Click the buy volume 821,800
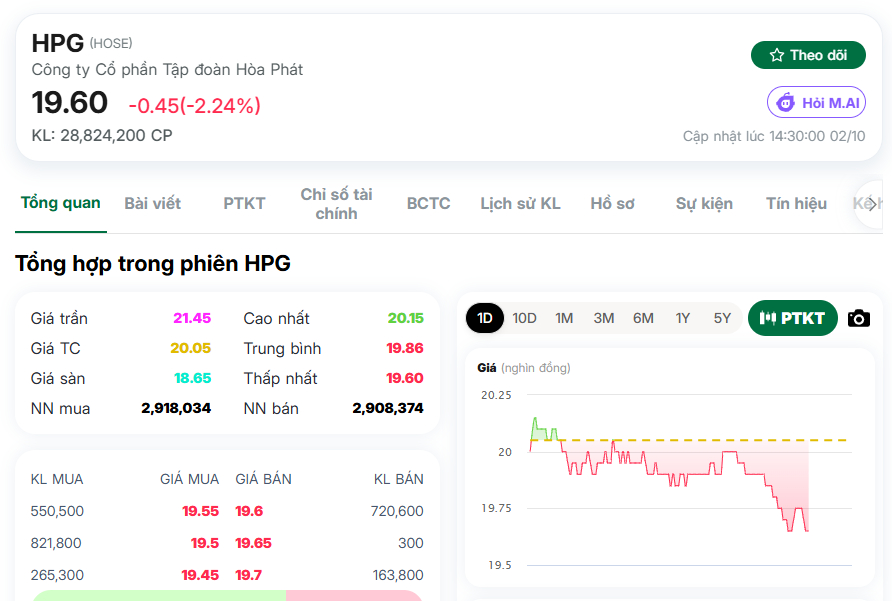892x601 pixels. (x=56, y=543)
